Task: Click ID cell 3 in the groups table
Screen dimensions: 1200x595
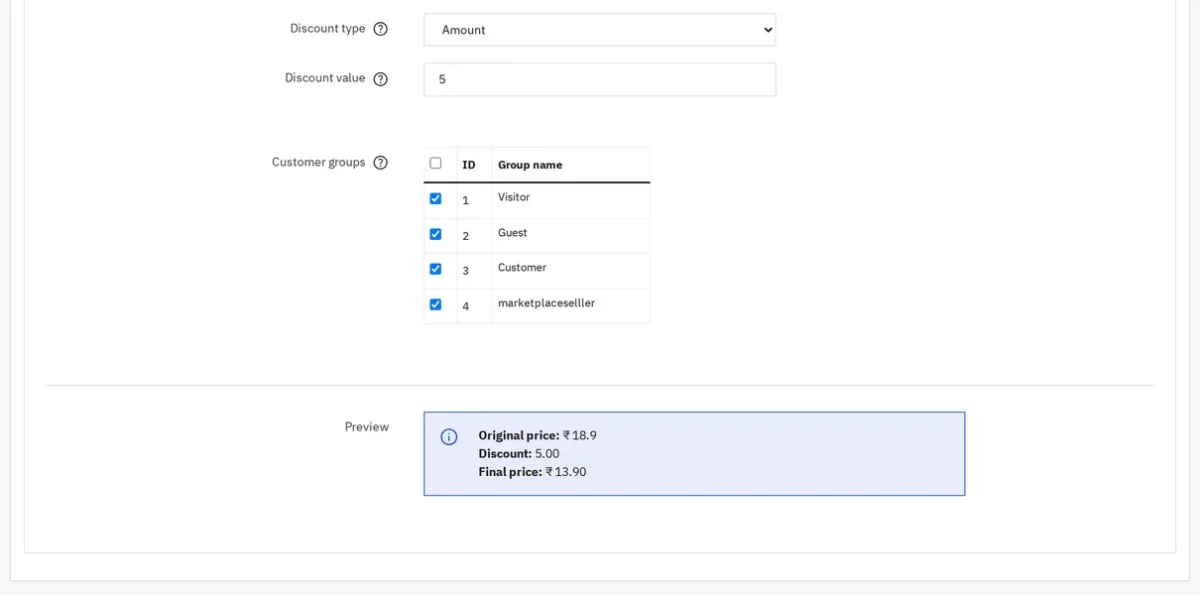Action: tap(475, 271)
